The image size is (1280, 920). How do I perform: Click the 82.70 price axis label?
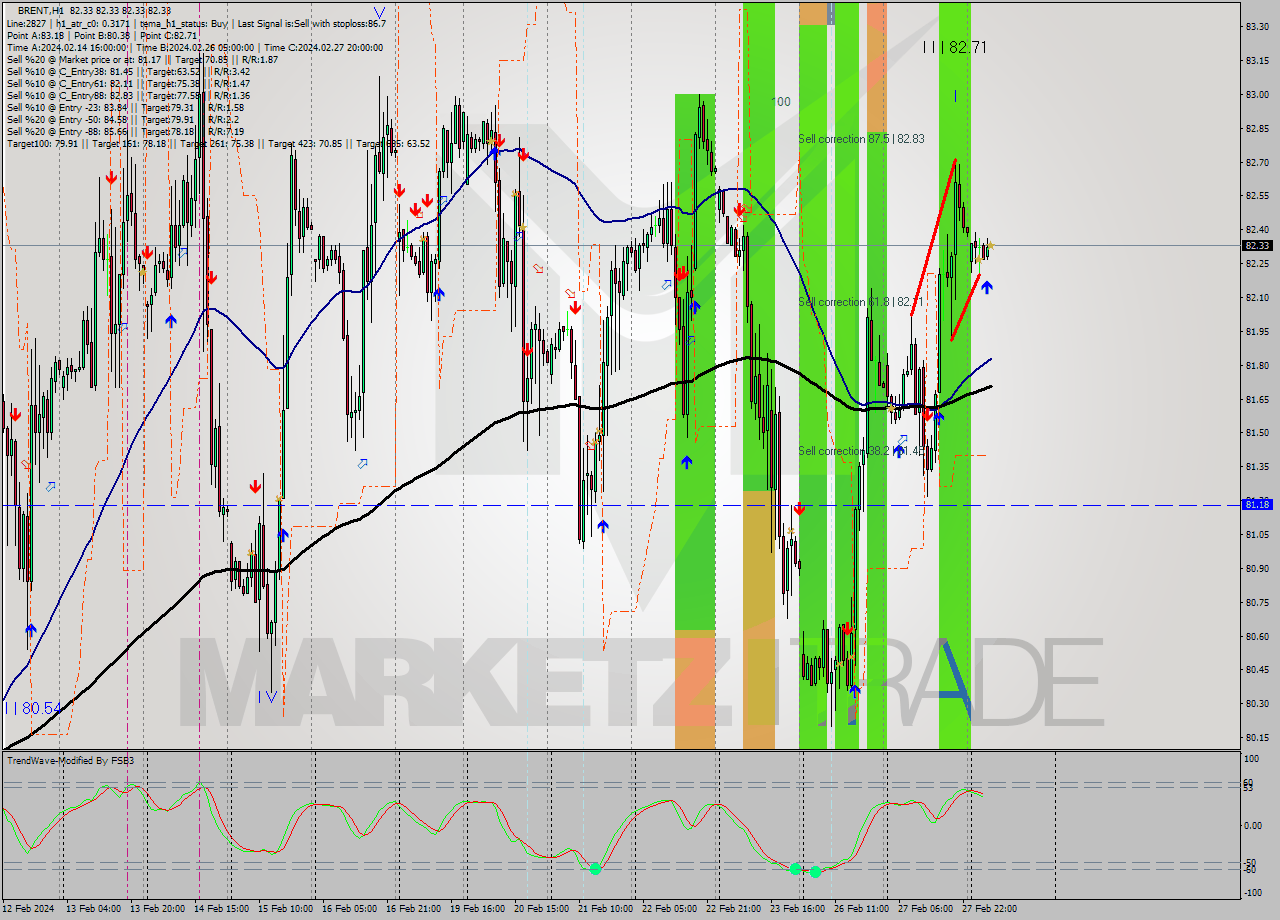(1257, 162)
